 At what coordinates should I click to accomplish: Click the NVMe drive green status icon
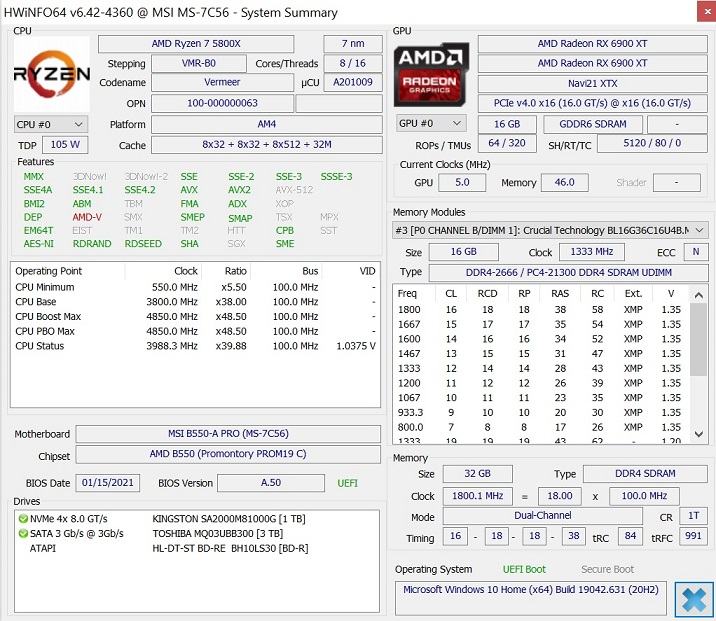23,519
